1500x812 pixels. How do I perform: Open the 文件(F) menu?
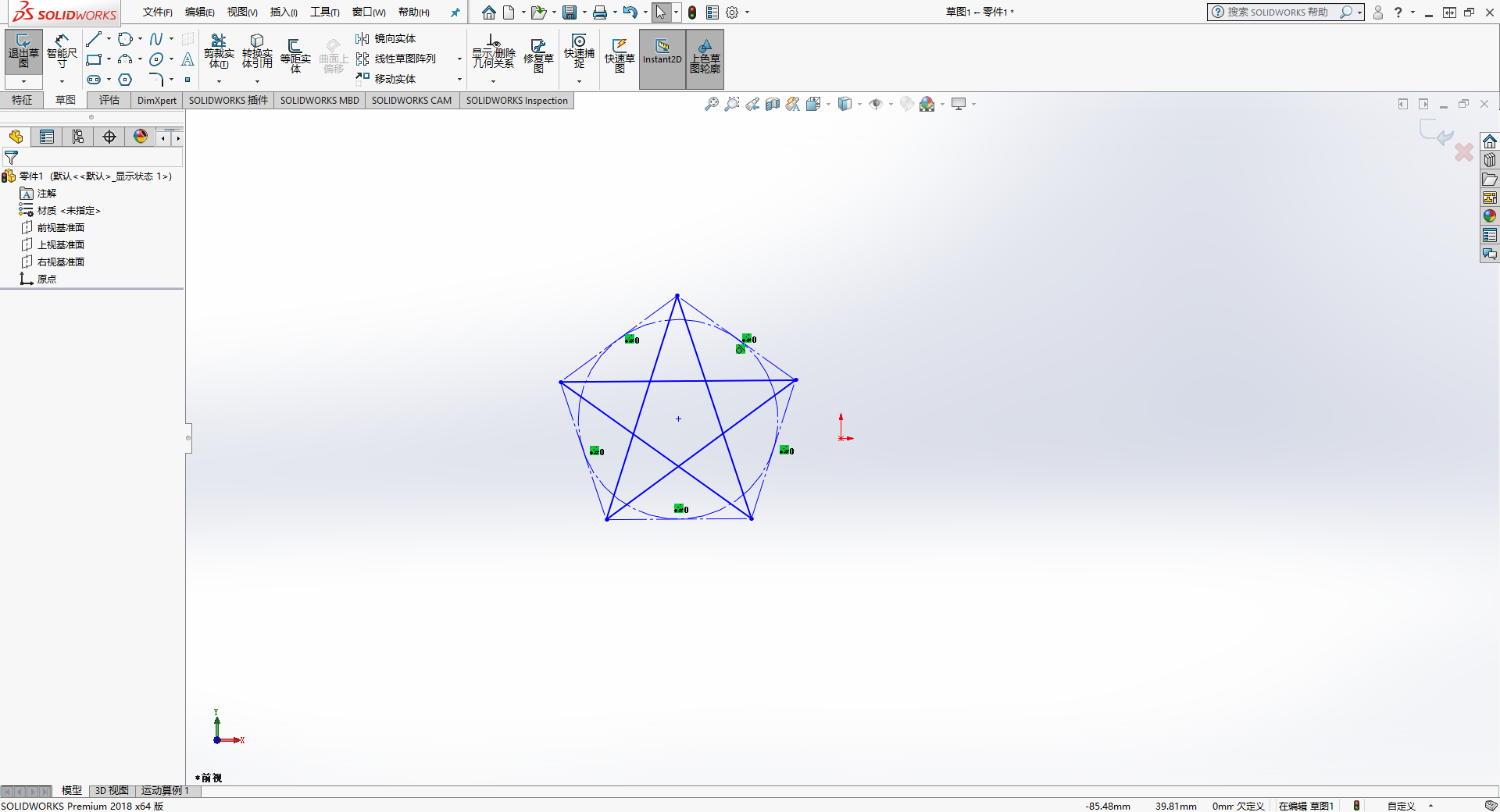tap(157, 12)
